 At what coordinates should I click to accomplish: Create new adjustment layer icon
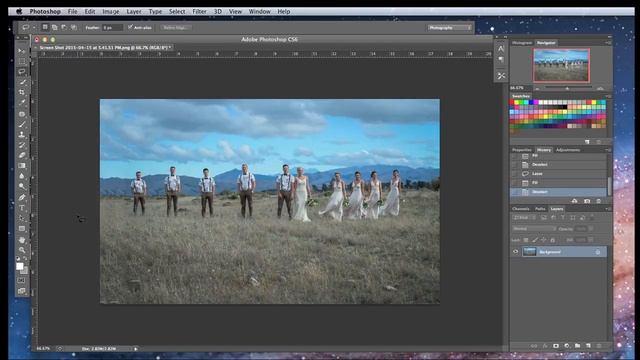tap(567, 346)
